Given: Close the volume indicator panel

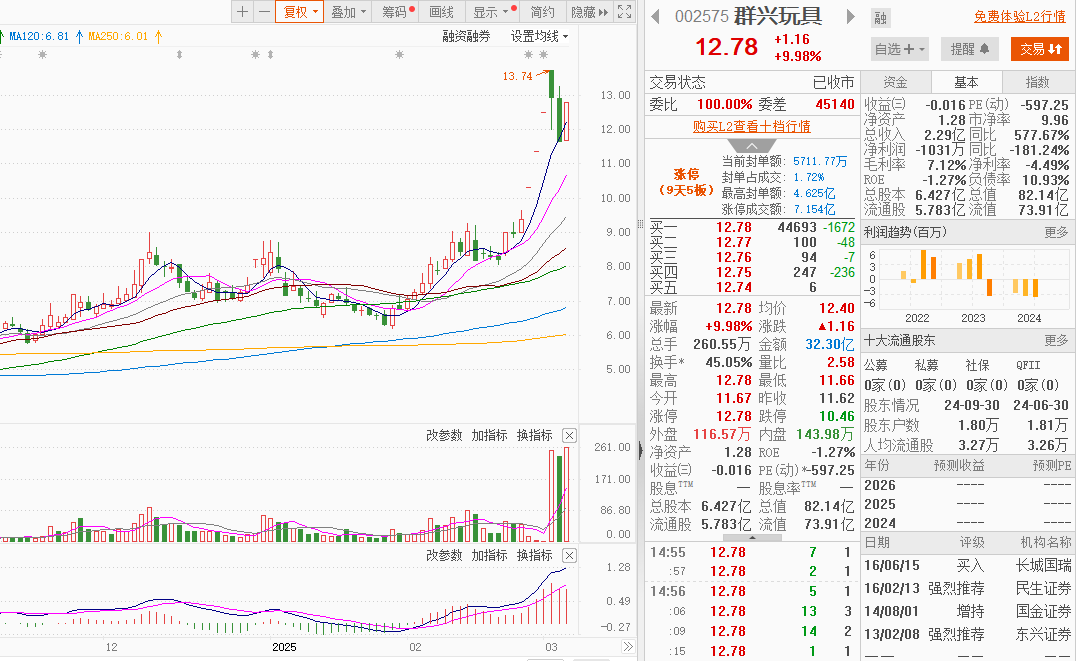Looking at the screenshot, I should (569, 435).
